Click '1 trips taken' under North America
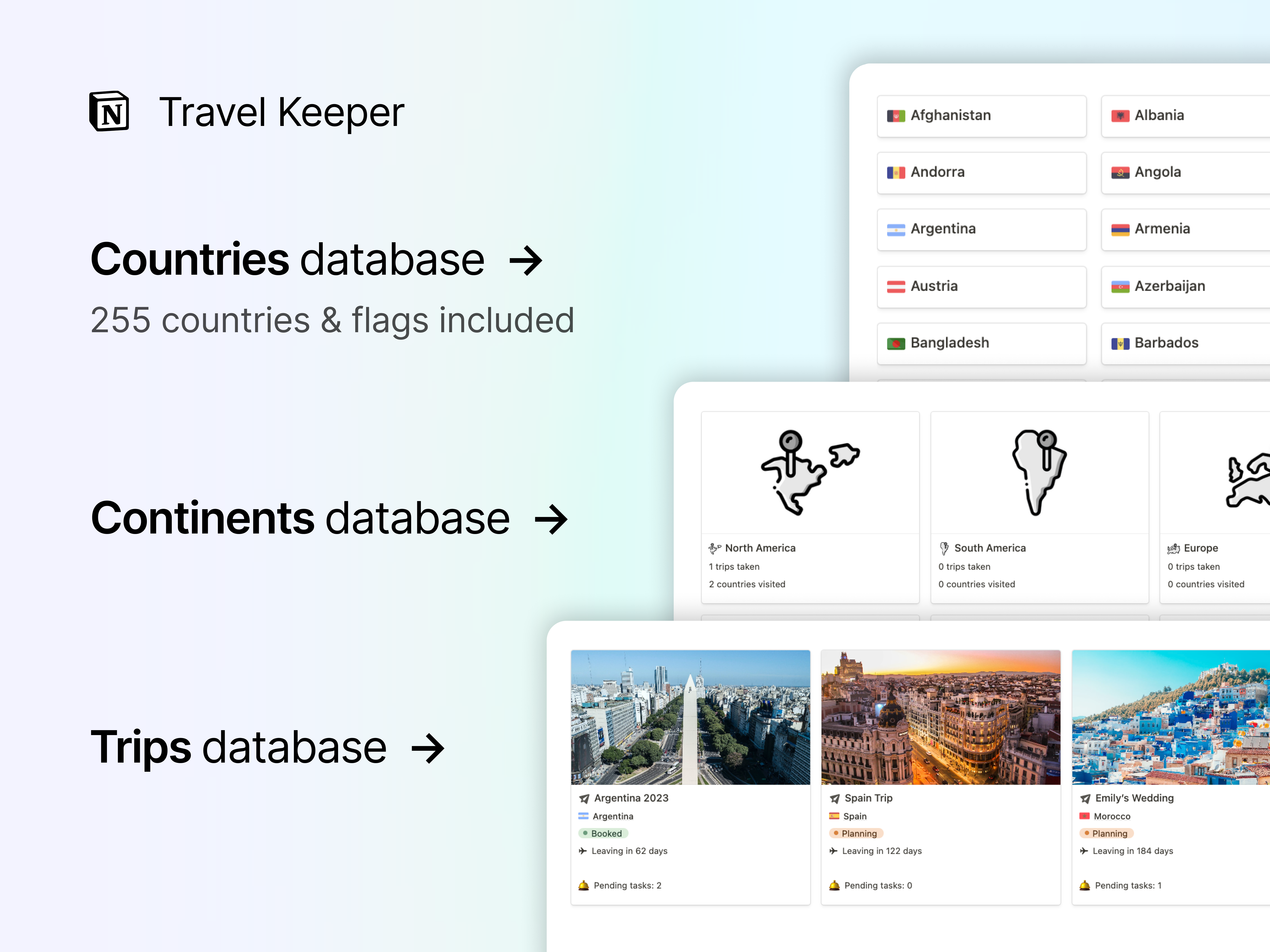1270x952 pixels. (734, 567)
